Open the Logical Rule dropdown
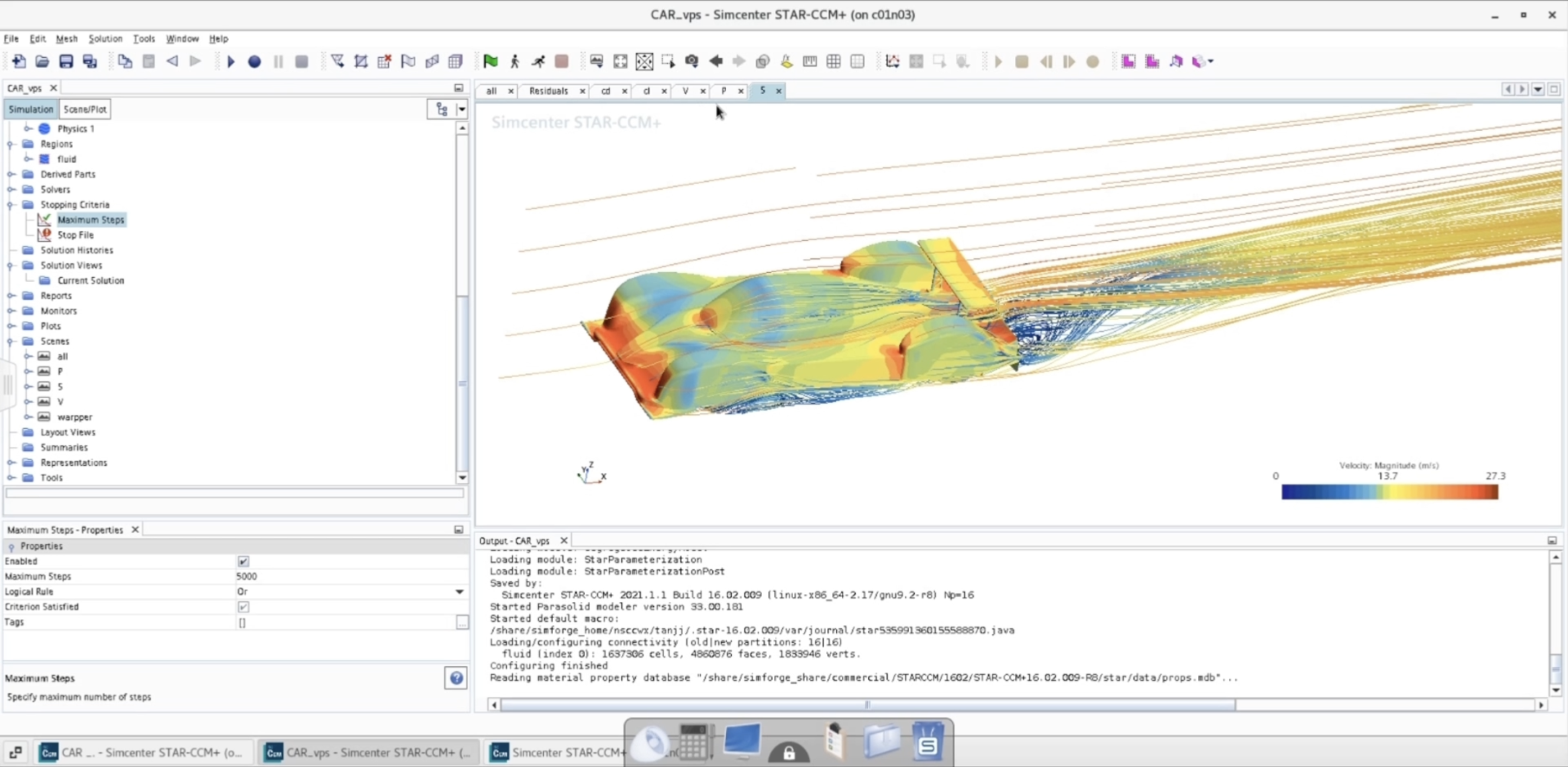1568x767 pixels. (460, 592)
